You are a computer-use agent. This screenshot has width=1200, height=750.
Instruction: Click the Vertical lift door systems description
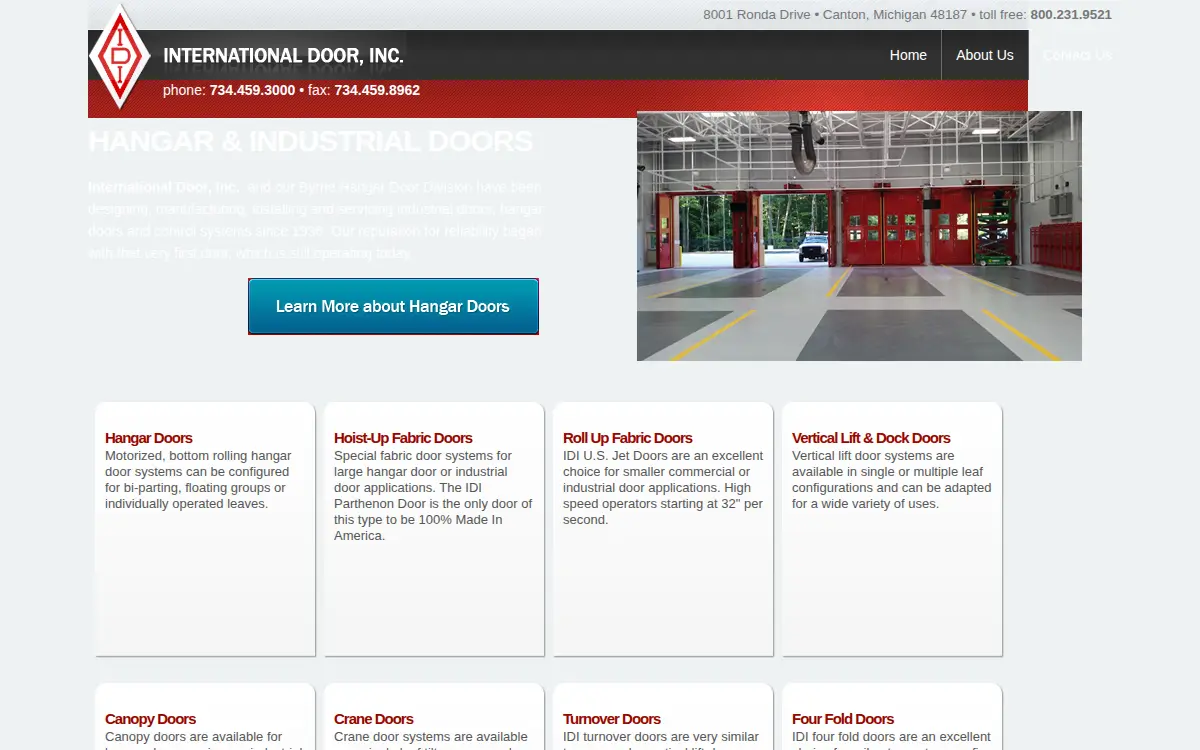point(891,480)
